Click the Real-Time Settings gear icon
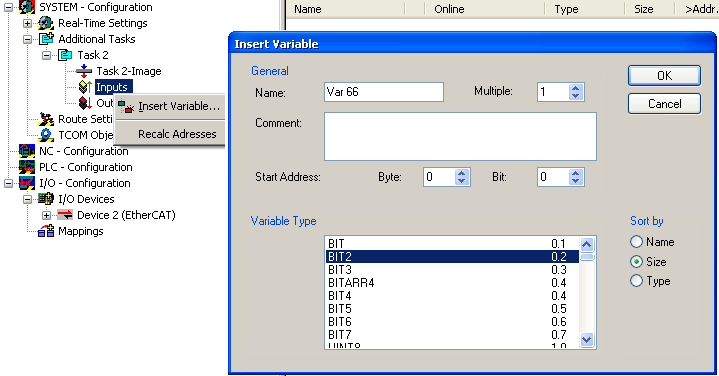The image size is (719, 376). tap(45, 23)
